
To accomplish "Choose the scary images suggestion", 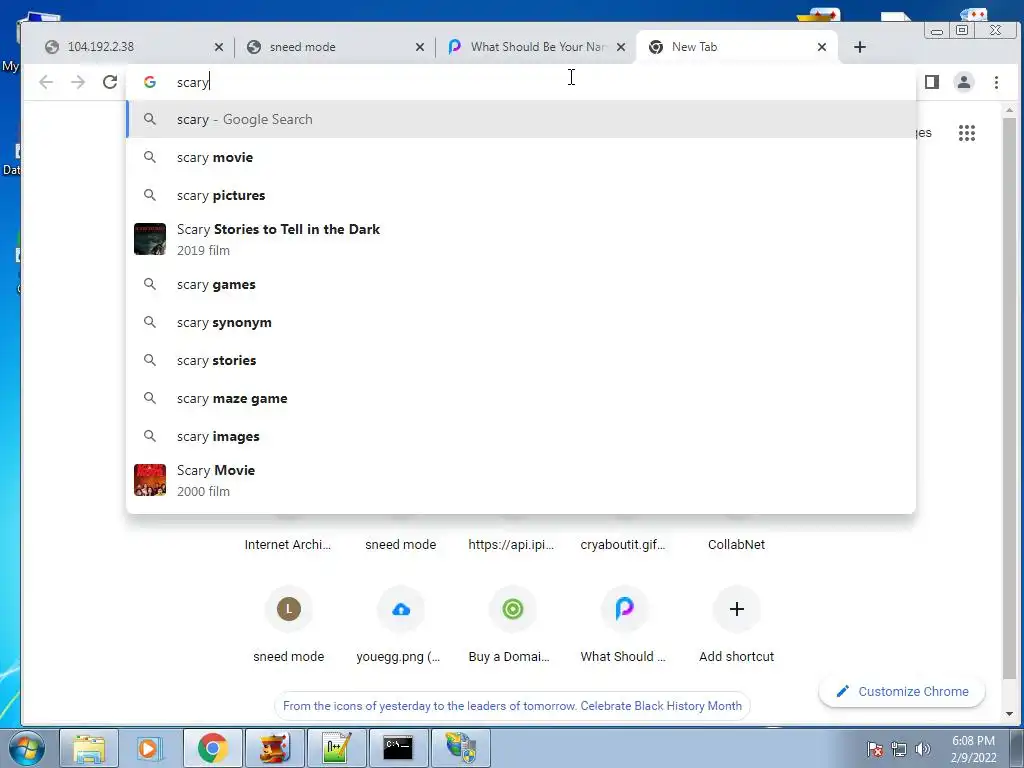I will tap(521, 436).
